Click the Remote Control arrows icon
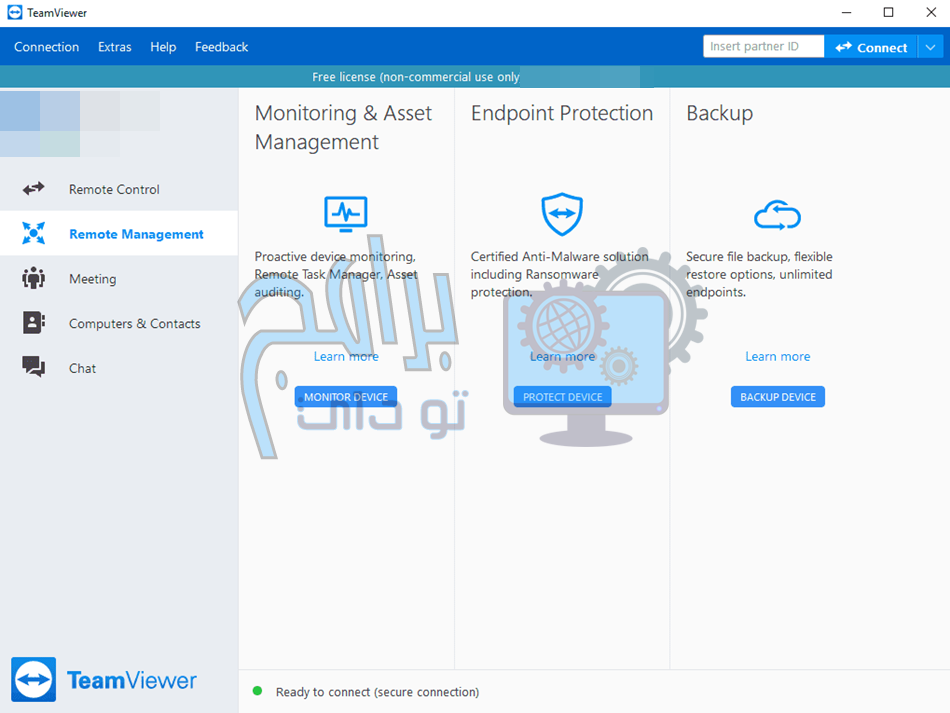 [34, 189]
